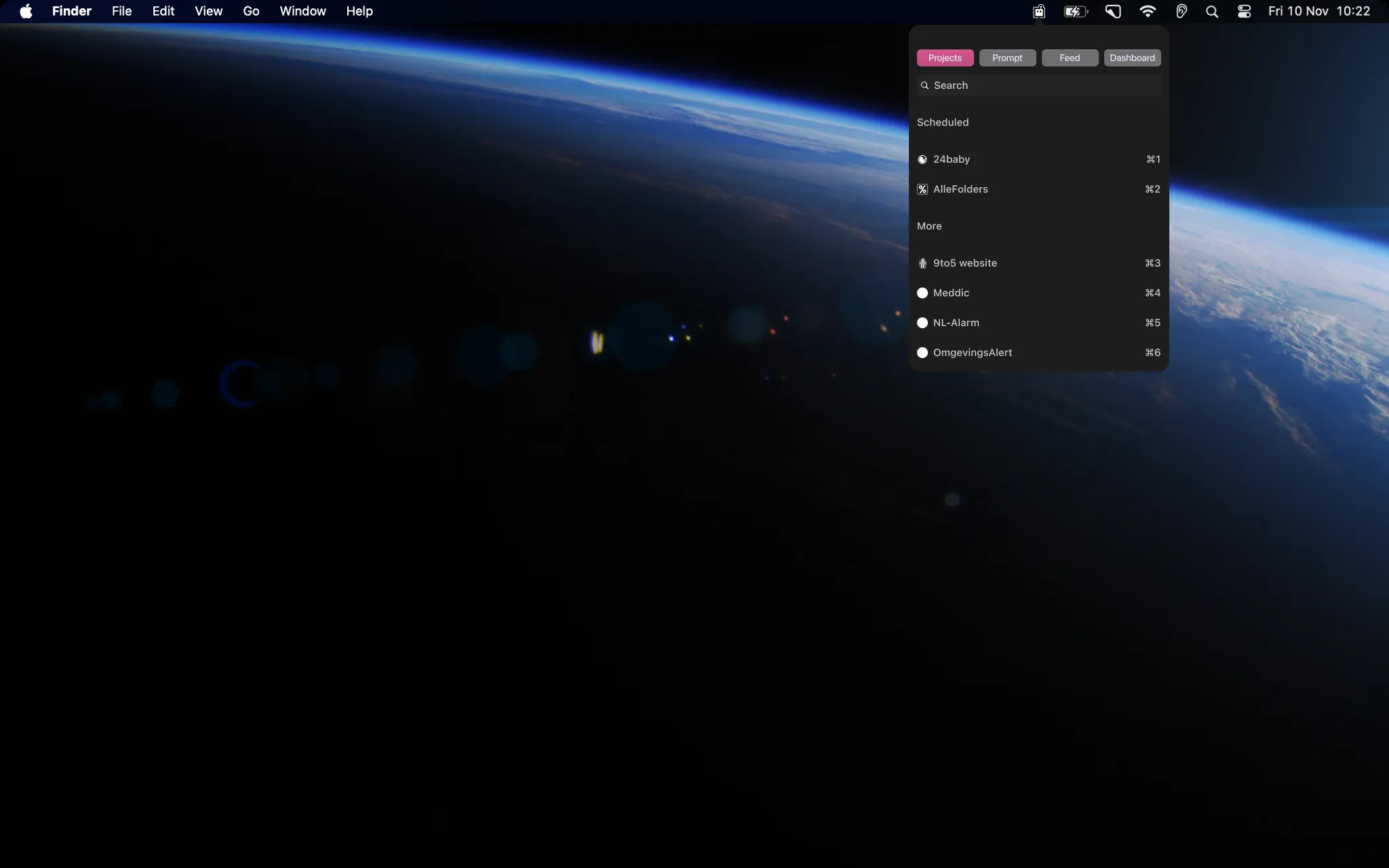Open the View menu

[209, 11]
